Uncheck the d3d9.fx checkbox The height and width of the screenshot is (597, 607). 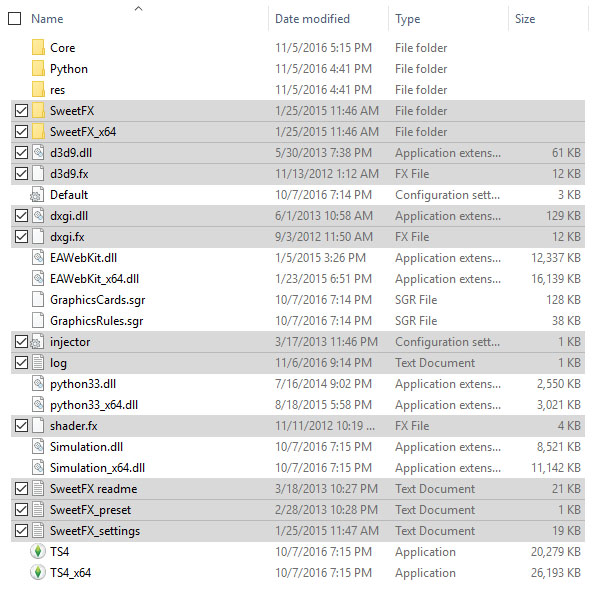(x=21, y=173)
